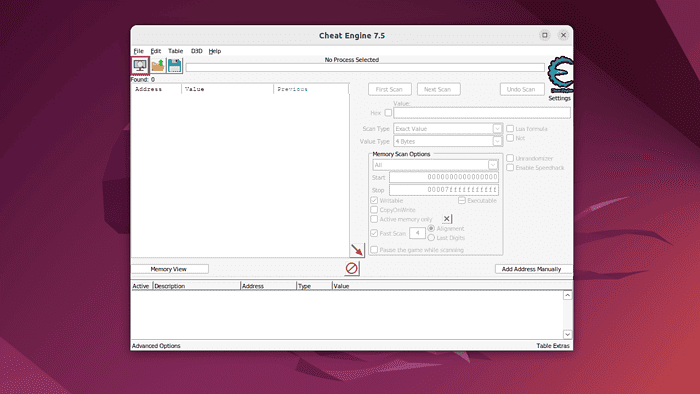700x394 pixels.
Task: Select the Alignment radio button
Action: tap(431, 228)
